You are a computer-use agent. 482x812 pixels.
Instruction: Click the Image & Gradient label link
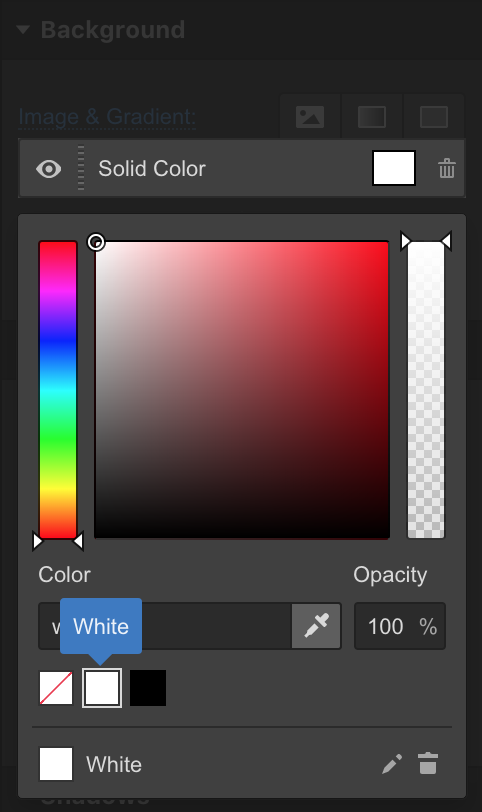[107, 117]
